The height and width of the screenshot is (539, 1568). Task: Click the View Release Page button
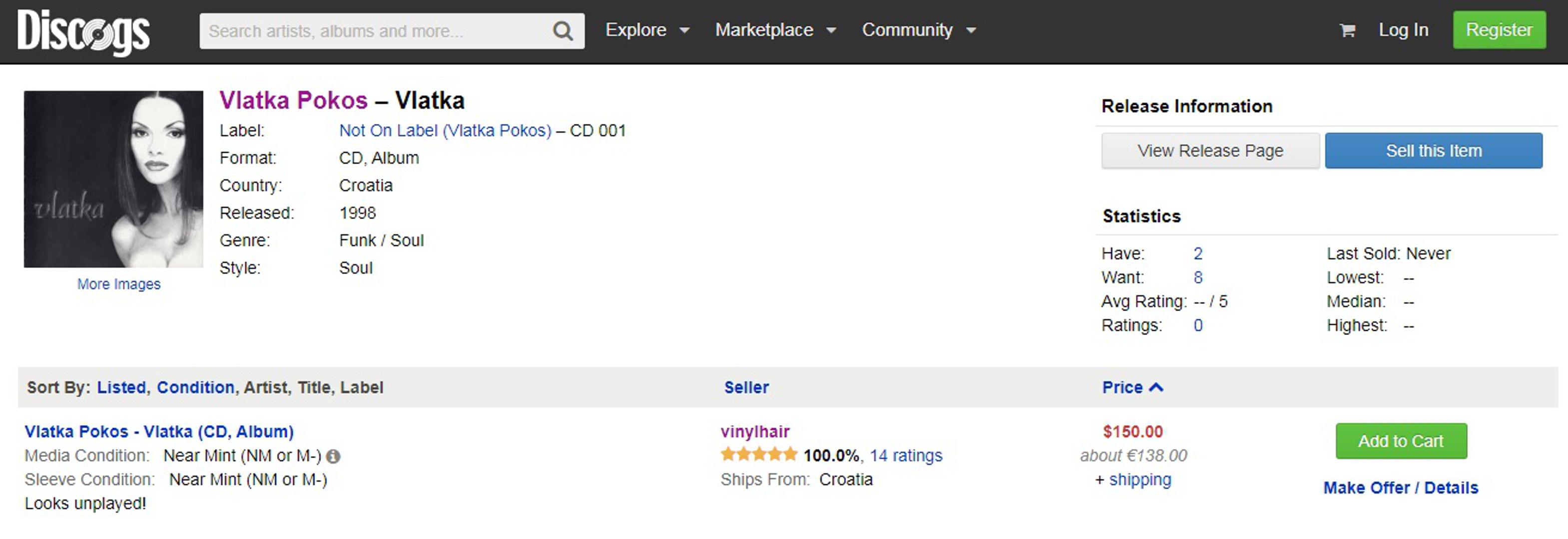pyautogui.click(x=1210, y=150)
